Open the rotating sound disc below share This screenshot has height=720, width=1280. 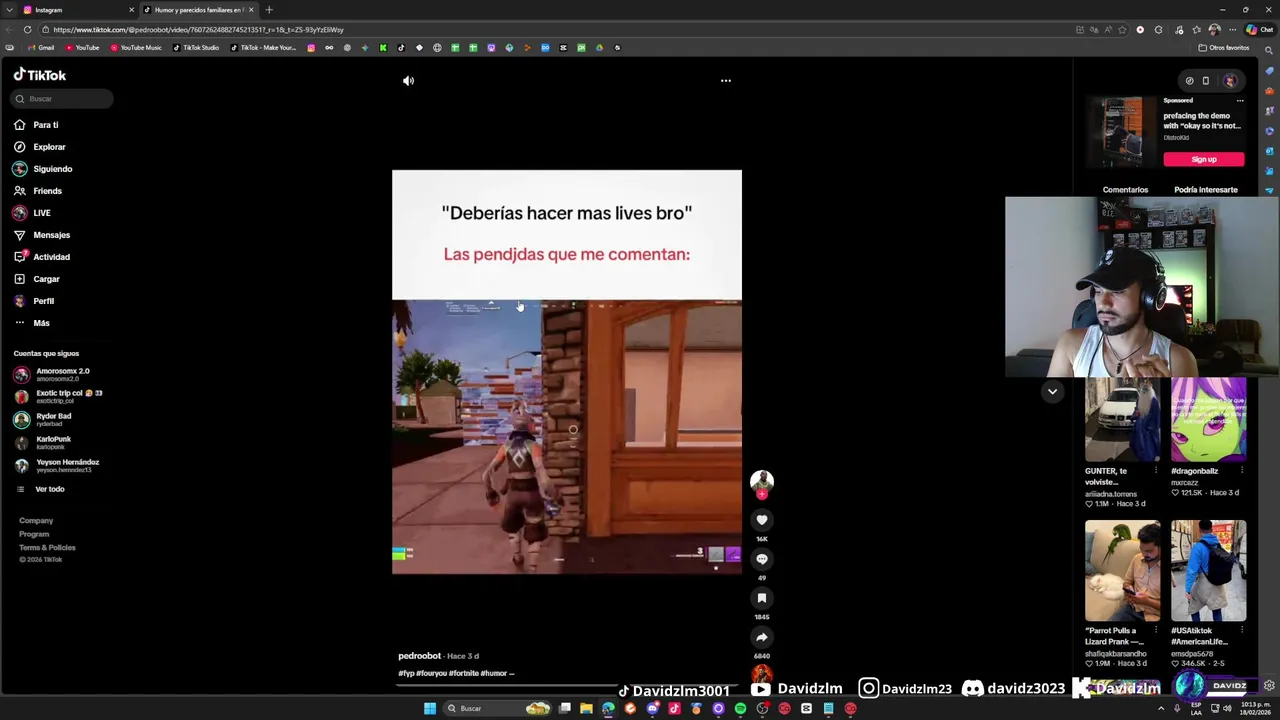[762, 674]
